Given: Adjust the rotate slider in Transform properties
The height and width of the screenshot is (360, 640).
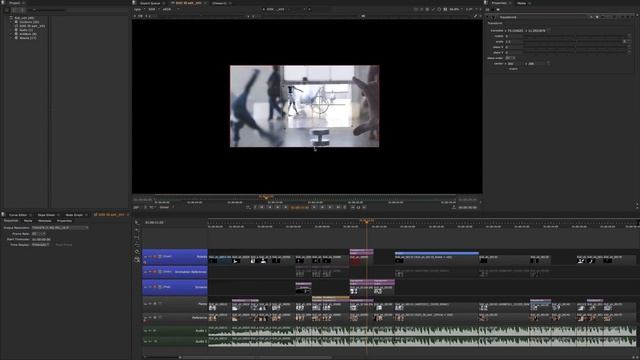Looking at the screenshot, I should pos(575,36).
